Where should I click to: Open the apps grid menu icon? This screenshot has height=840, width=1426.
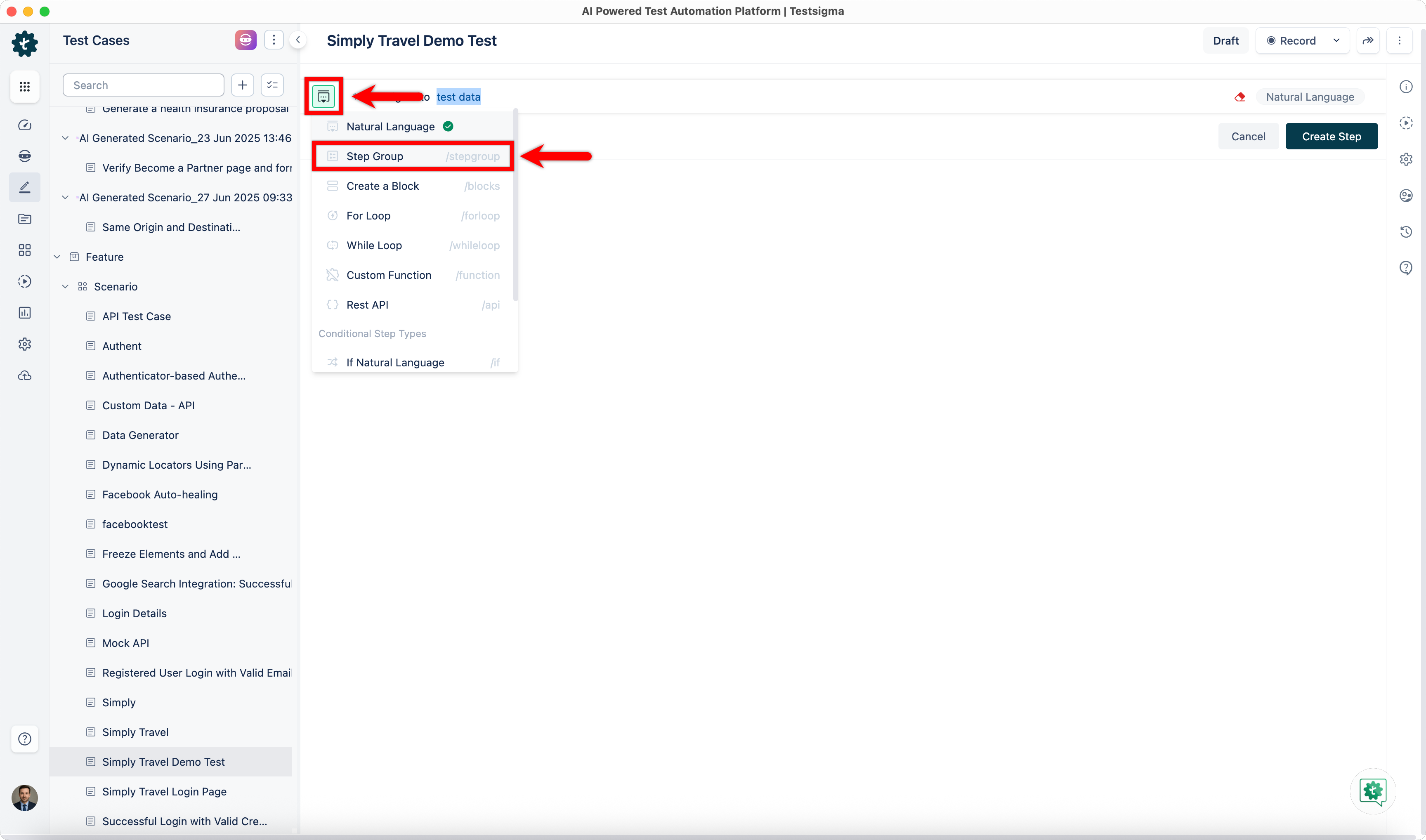[x=24, y=86]
